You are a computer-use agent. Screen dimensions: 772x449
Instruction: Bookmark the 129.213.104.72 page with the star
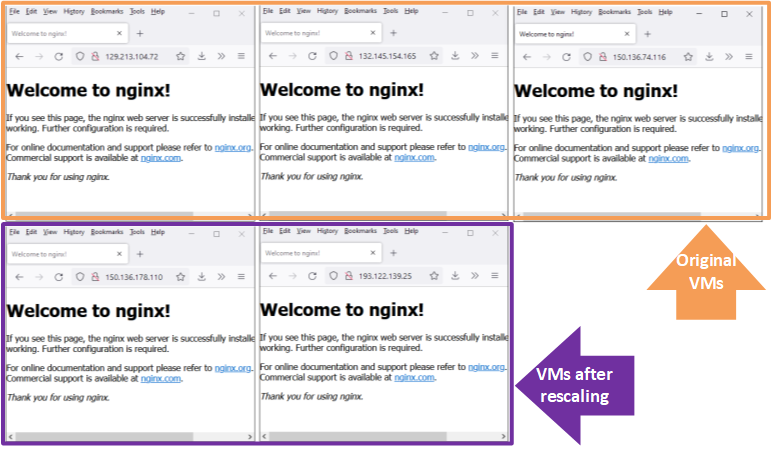pos(181,56)
